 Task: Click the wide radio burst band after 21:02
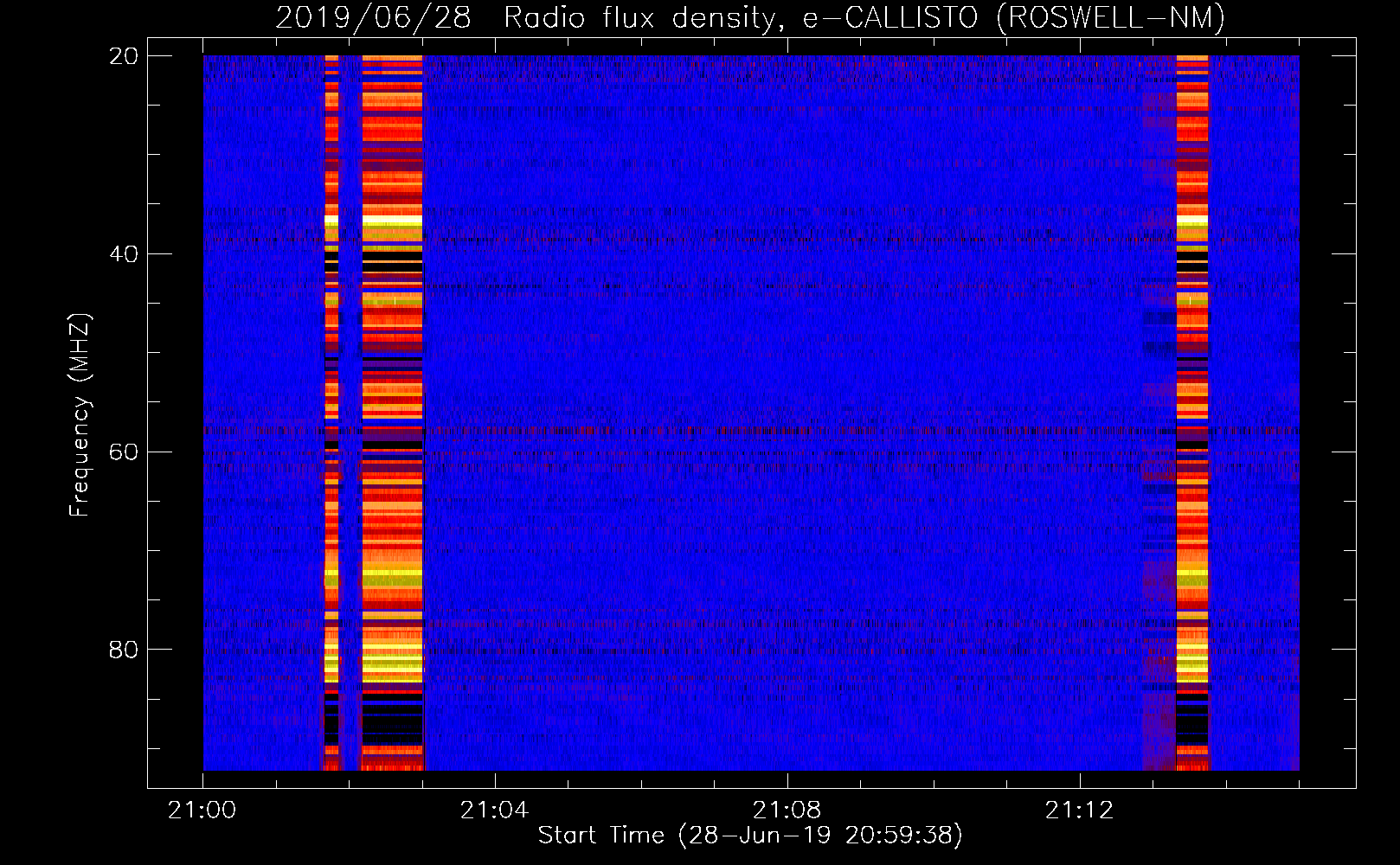[x=393, y=413]
